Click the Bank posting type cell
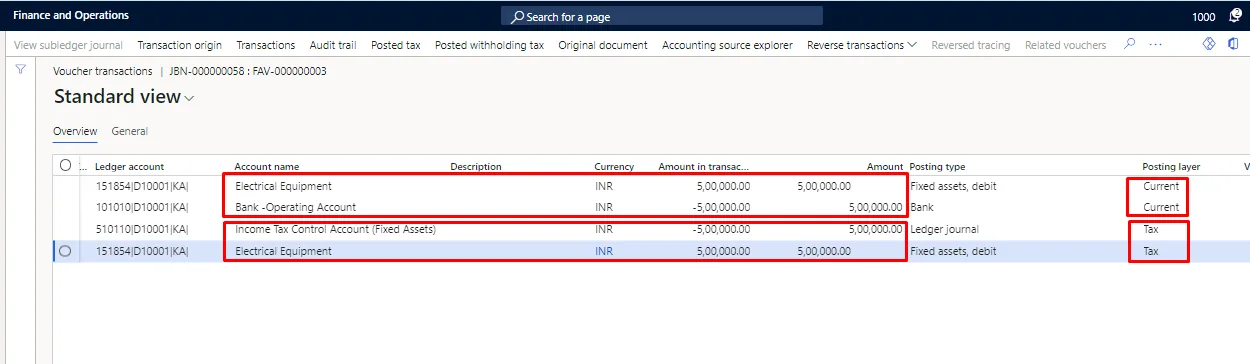1250x364 pixels. 922,207
